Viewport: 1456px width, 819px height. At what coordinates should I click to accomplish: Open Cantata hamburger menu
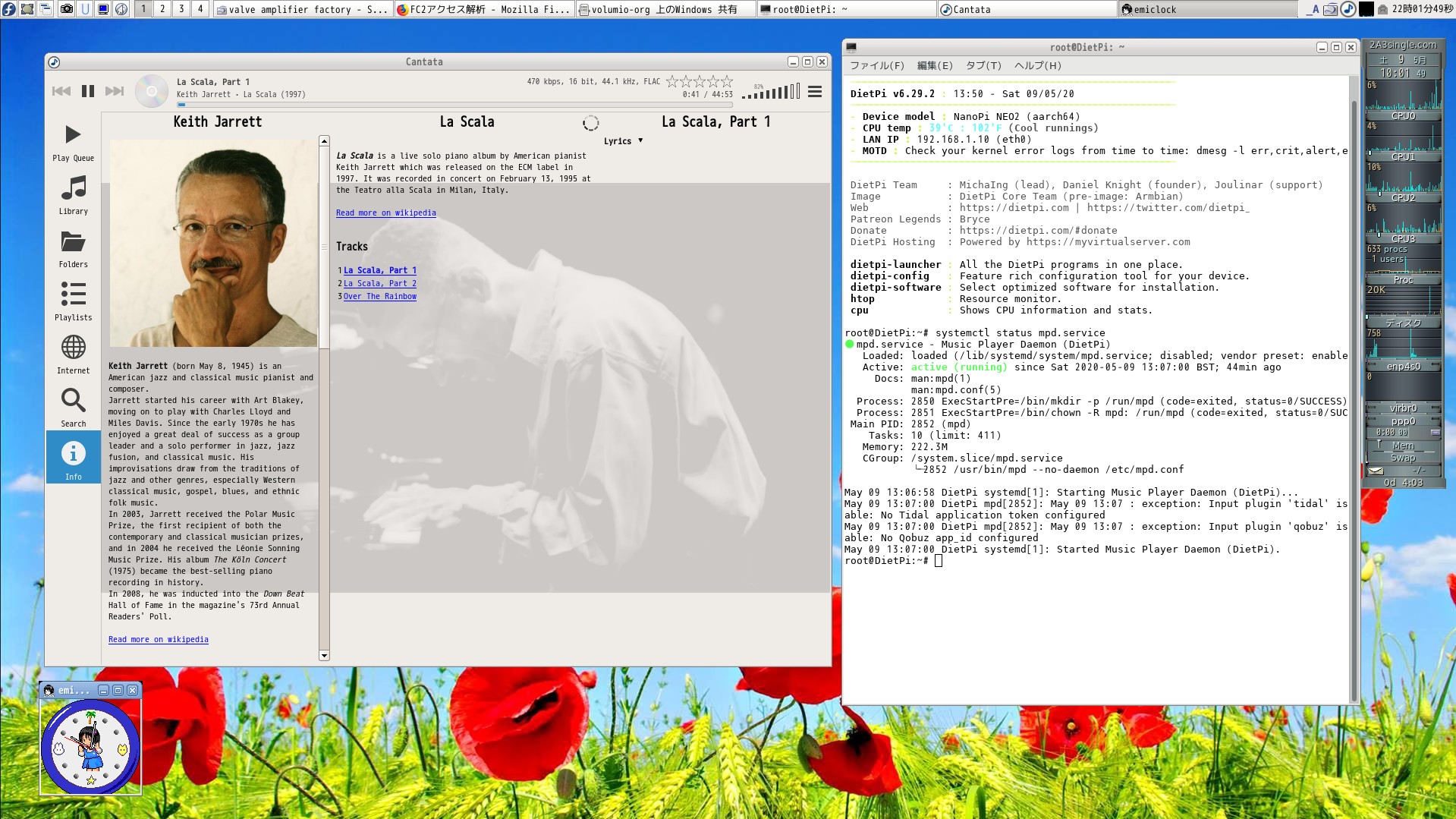[x=815, y=92]
